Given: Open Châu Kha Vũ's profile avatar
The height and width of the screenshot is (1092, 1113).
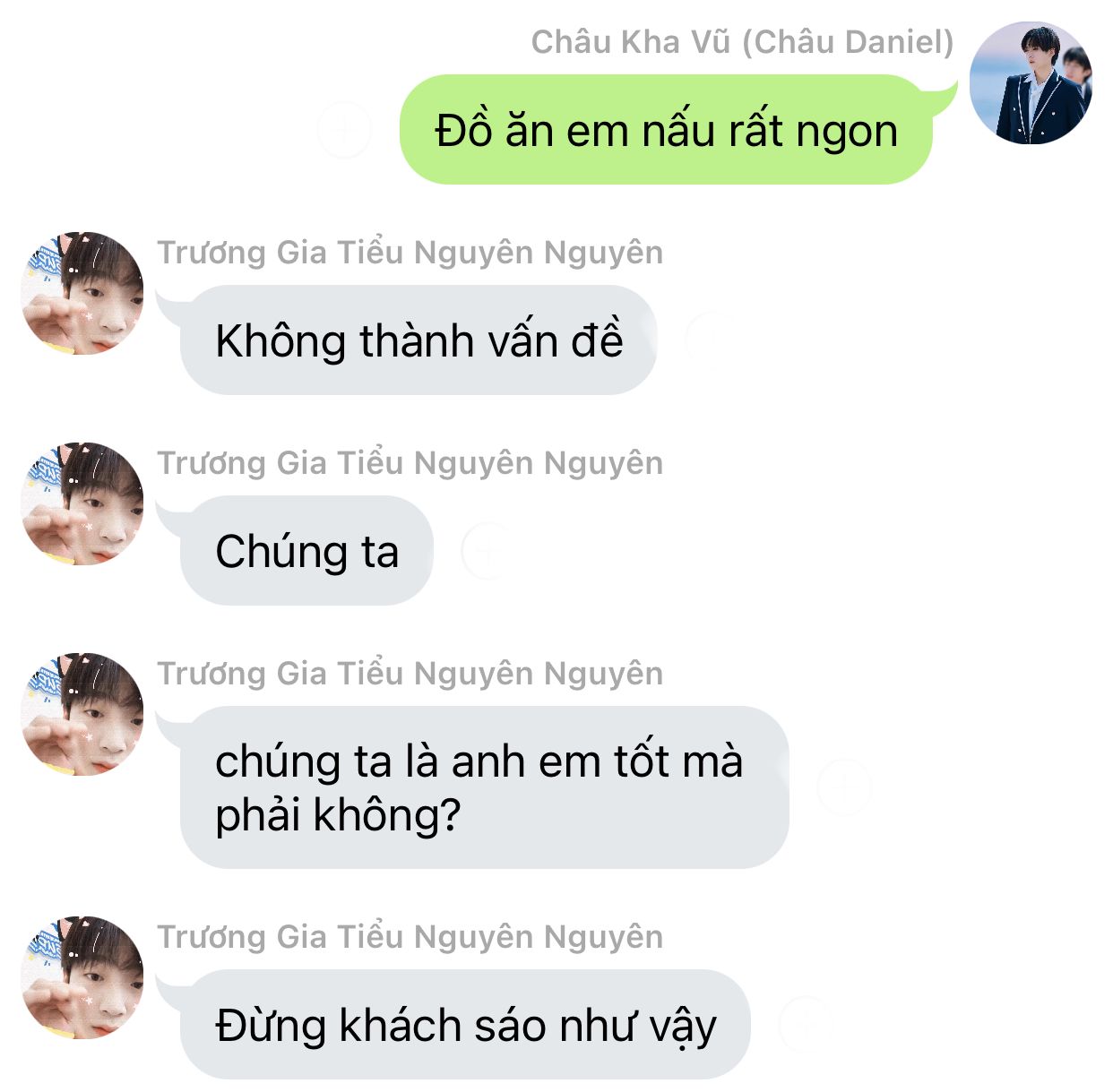Looking at the screenshot, I should (x=1031, y=83).
